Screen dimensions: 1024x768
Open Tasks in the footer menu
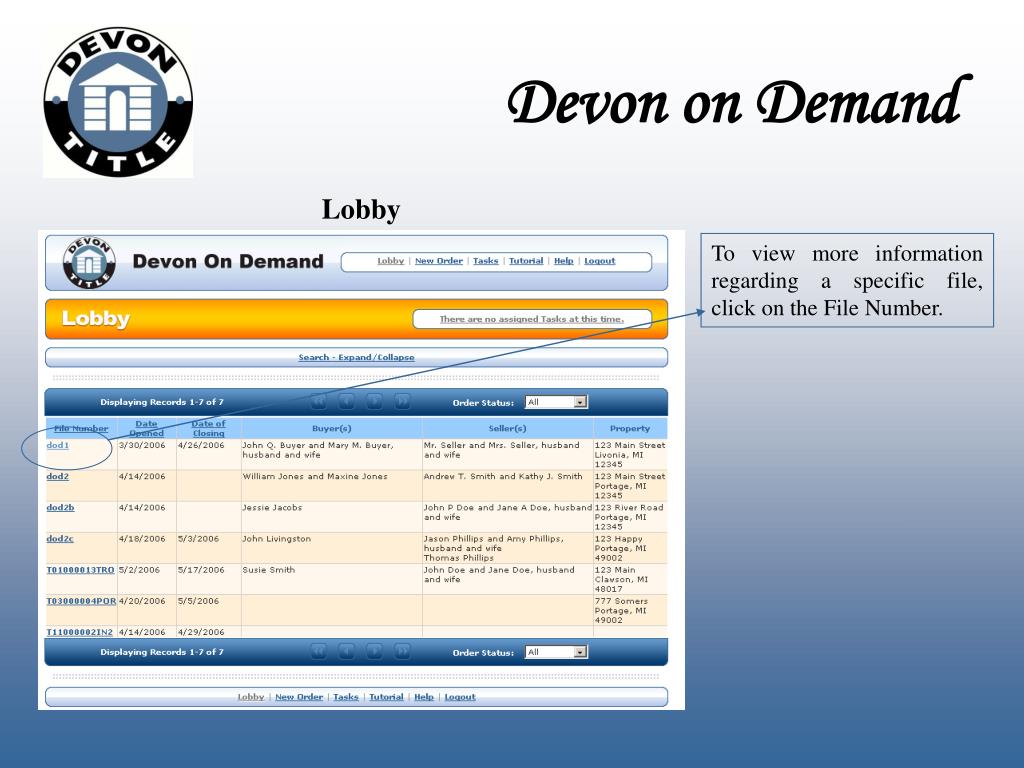point(345,697)
